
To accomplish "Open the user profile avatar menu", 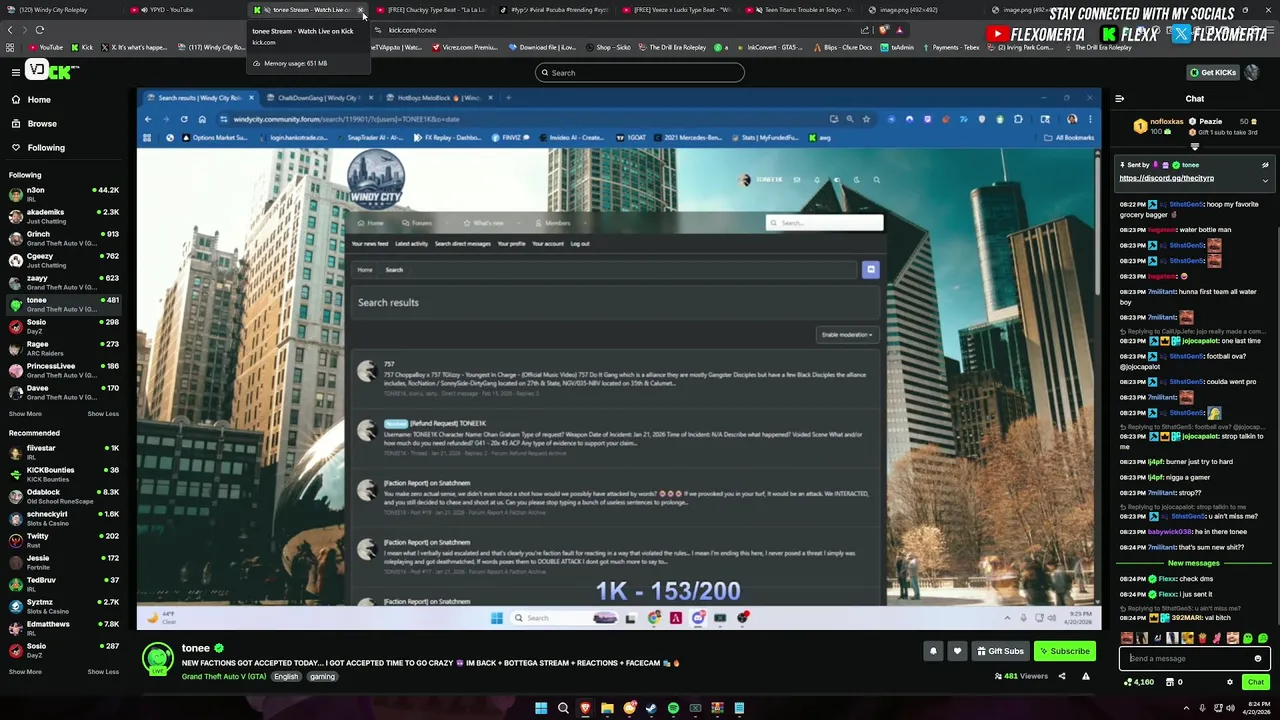I will point(1254,72).
